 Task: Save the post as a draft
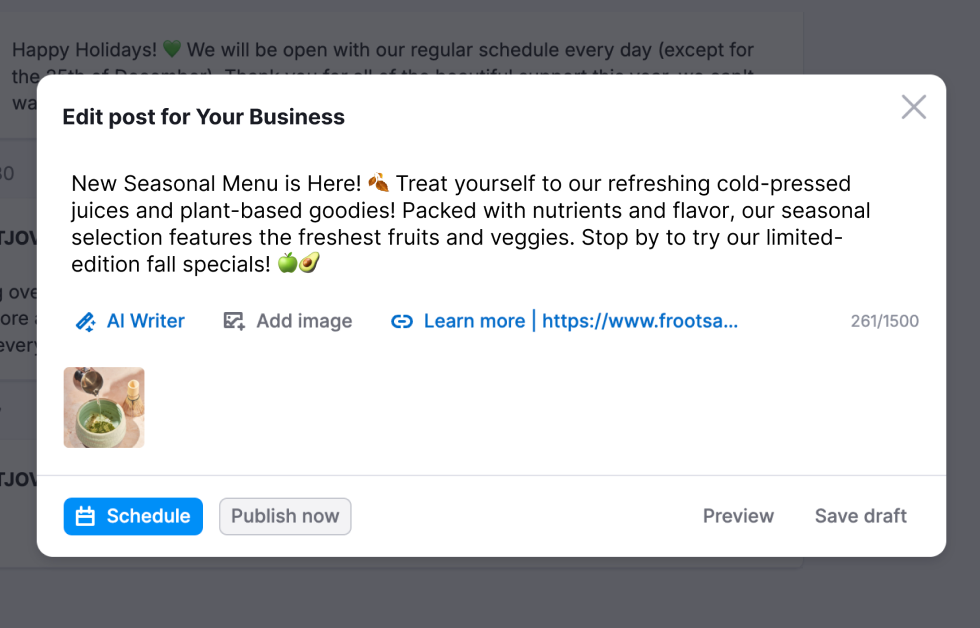pos(860,516)
